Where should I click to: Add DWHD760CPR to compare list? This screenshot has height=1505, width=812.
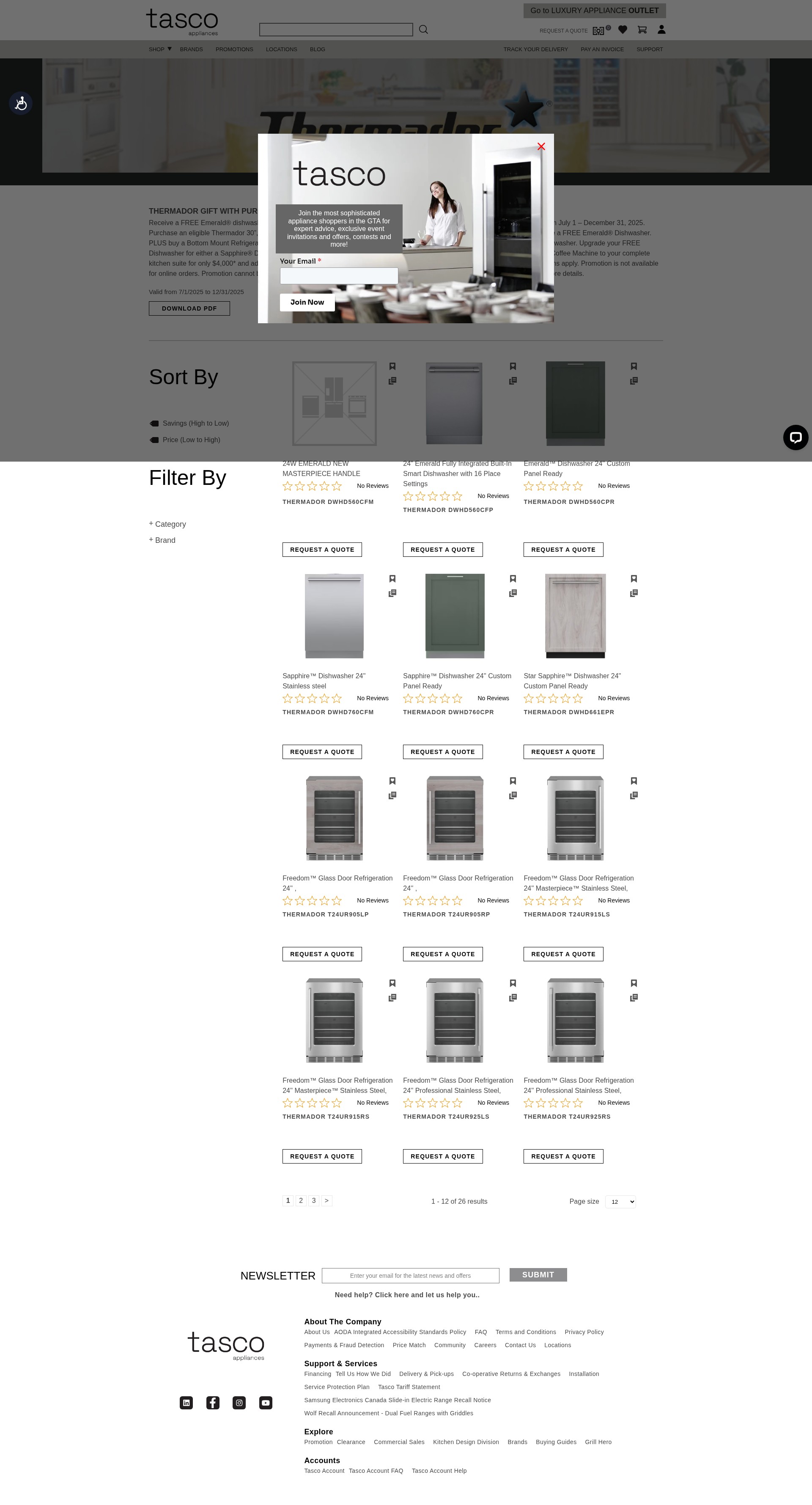513,594
